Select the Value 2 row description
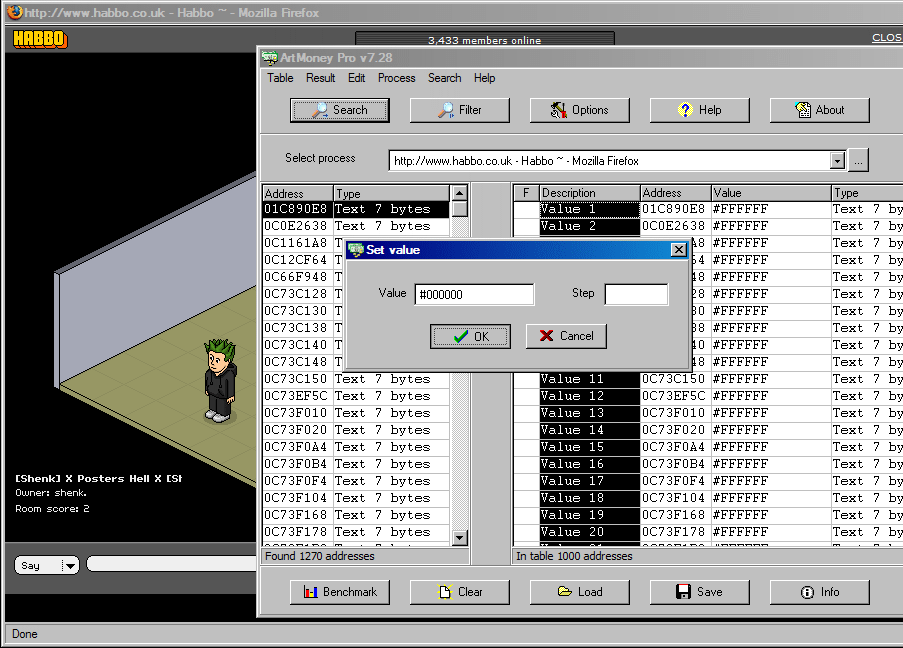Viewport: 903px width, 648px height. pyautogui.click(x=590, y=226)
